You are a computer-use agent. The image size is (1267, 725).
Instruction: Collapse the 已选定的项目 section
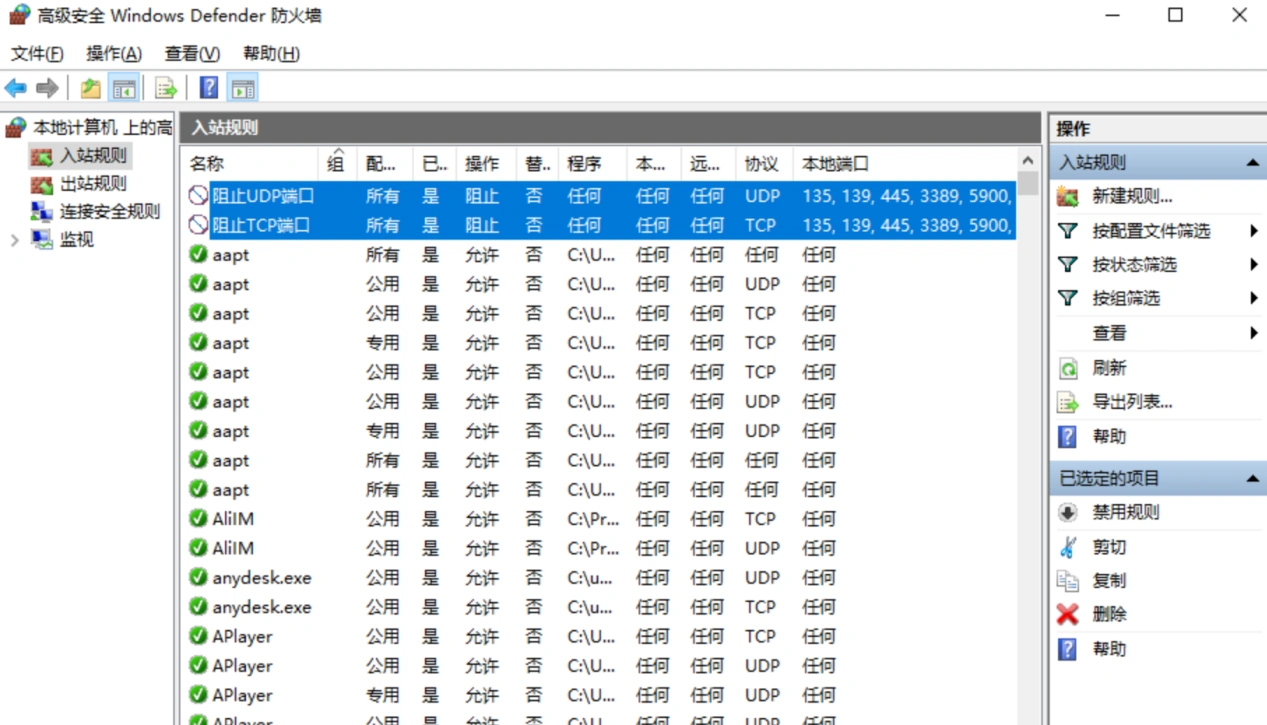point(1252,479)
